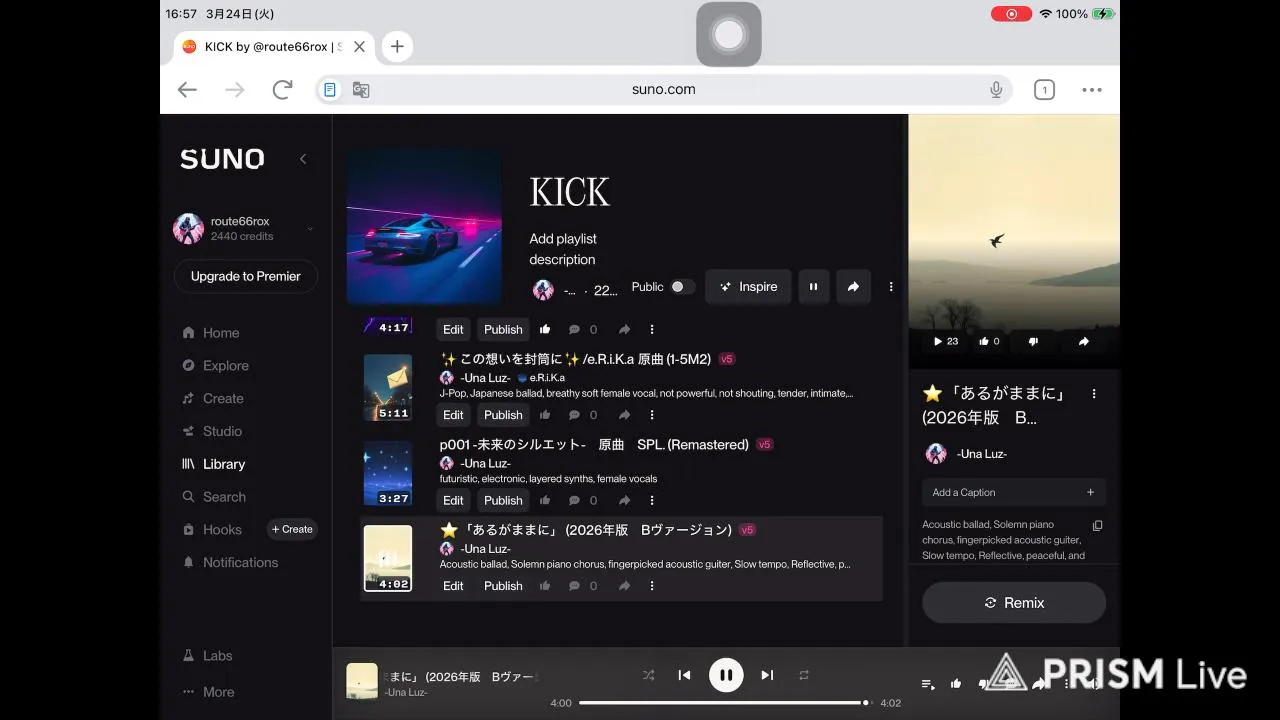Click the Remix button
This screenshot has width=1280, height=720.
(1014, 603)
